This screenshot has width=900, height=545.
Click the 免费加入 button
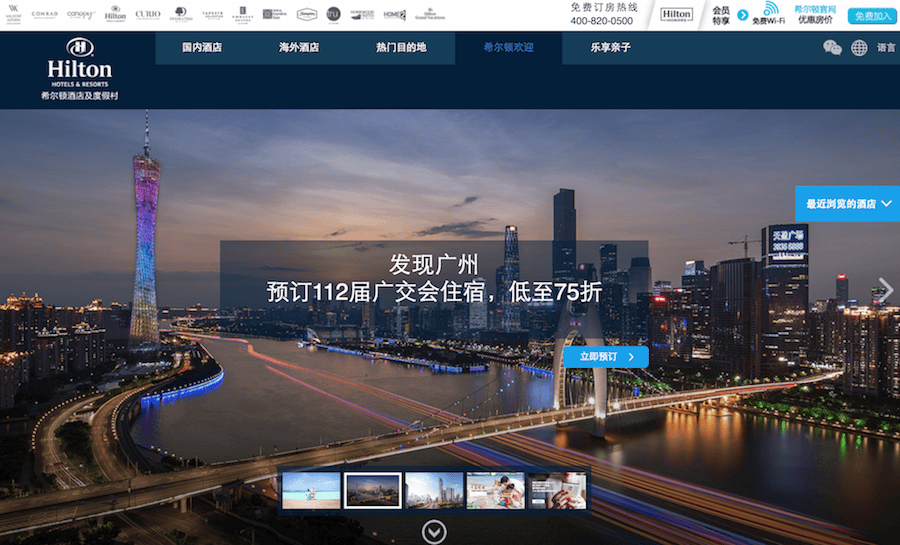coord(871,16)
